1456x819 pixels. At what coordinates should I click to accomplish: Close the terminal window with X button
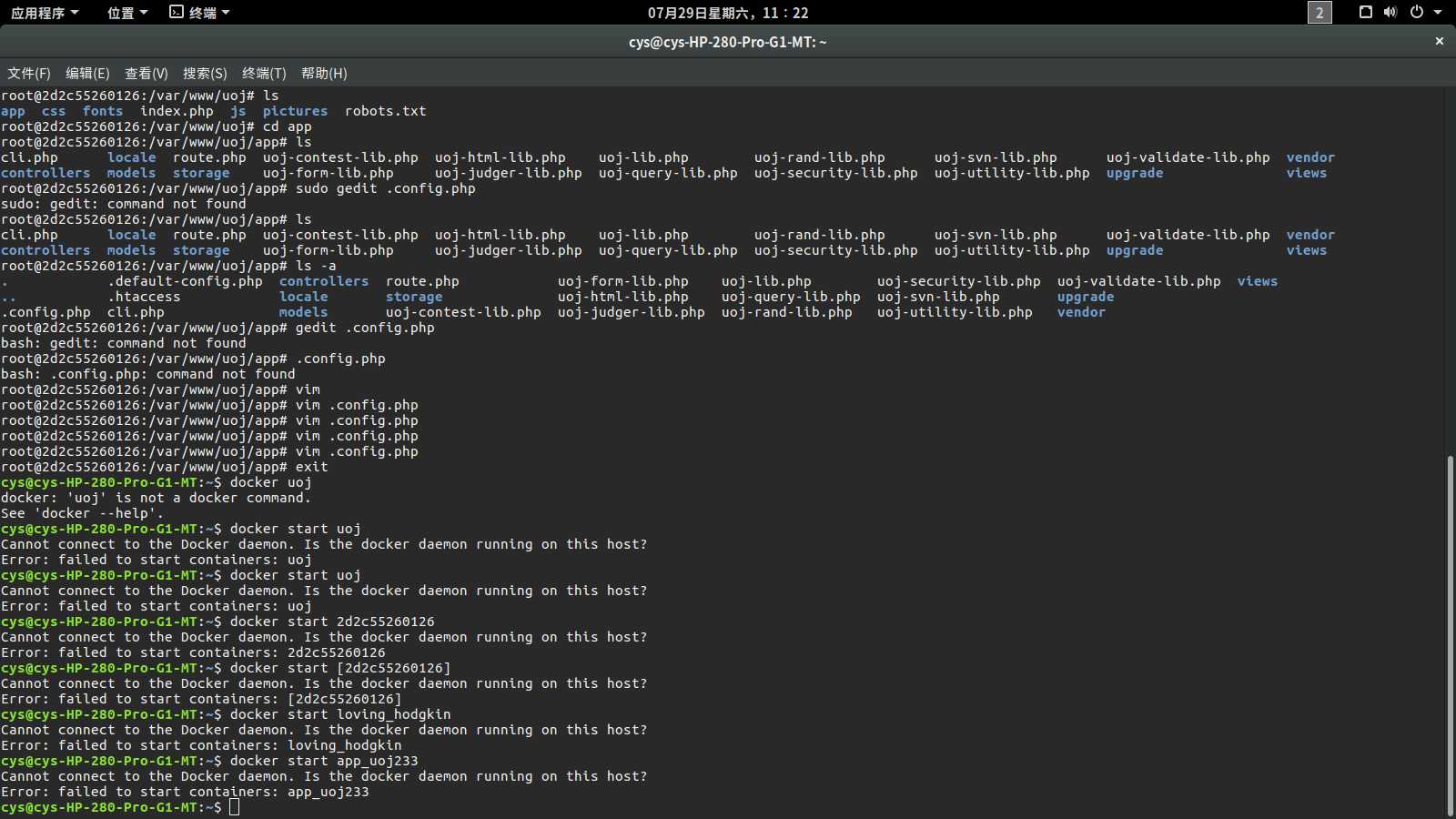coord(1440,41)
